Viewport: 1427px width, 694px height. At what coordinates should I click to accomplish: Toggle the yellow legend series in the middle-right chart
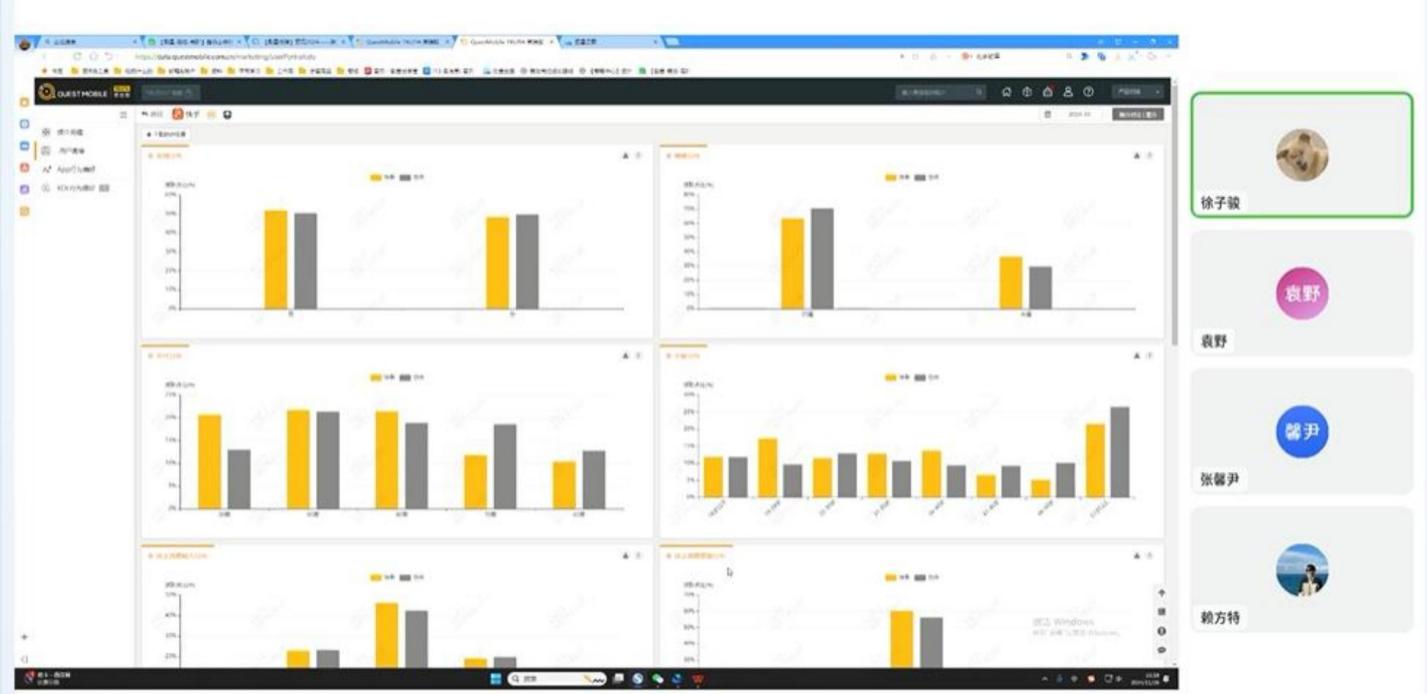[897, 377]
